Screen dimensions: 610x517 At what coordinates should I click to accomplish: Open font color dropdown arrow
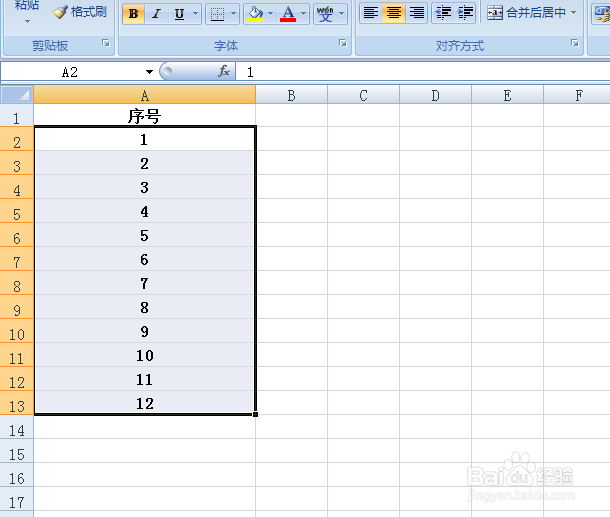pos(304,14)
